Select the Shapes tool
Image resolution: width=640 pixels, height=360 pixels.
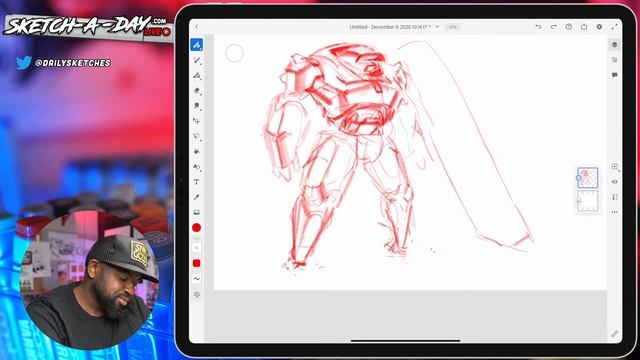click(x=197, y=167)
